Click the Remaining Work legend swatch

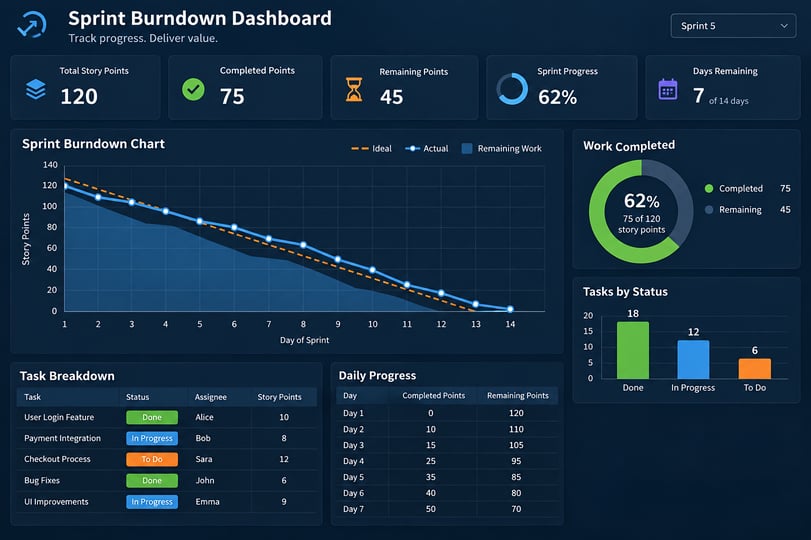tap(467, 148)
